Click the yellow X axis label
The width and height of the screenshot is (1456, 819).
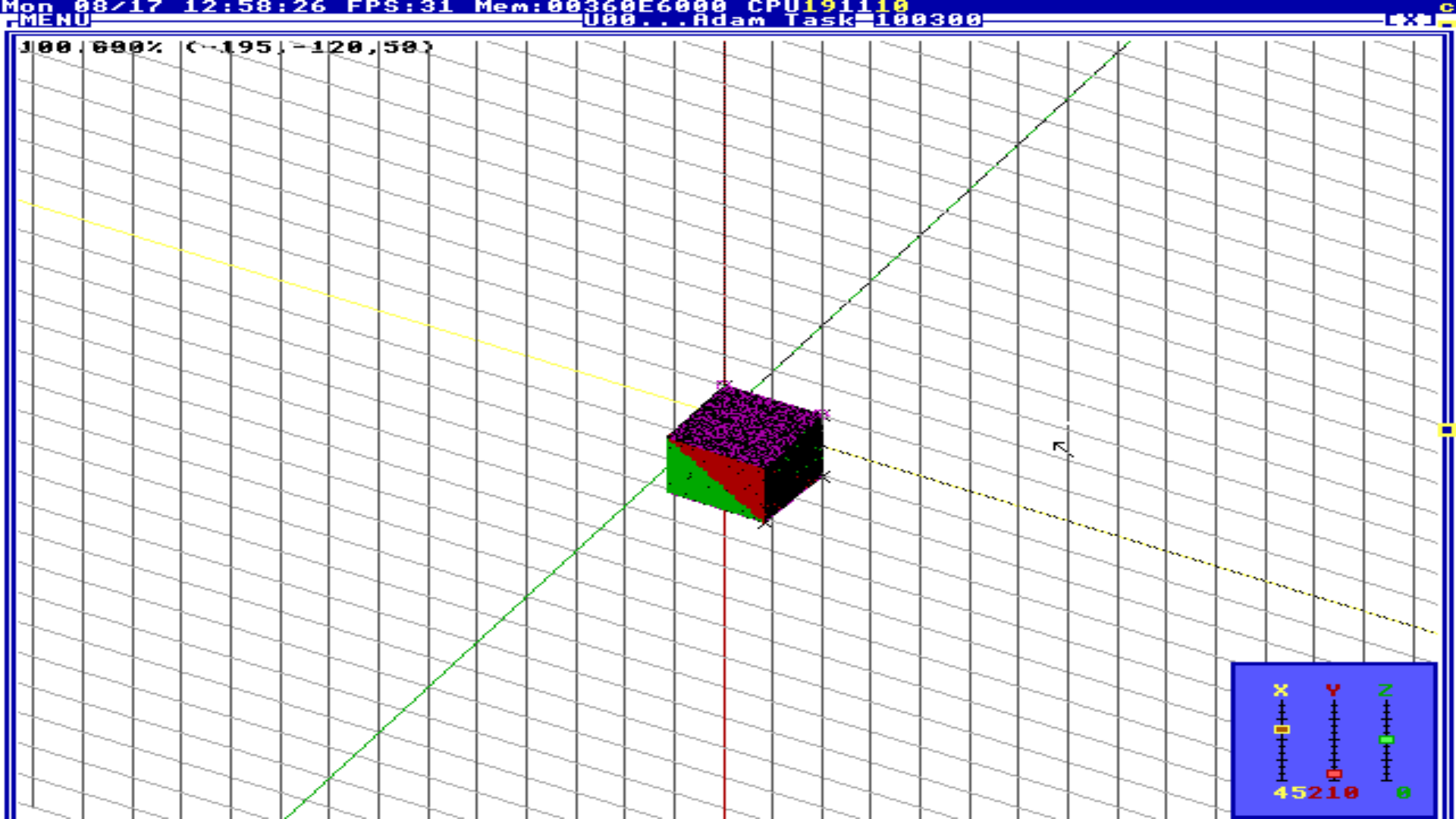click(1281, 690)
